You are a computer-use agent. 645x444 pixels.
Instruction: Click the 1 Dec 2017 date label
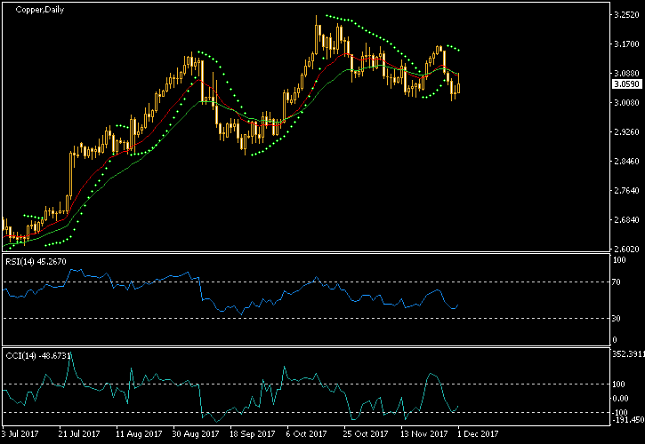(x=478, y=434)
